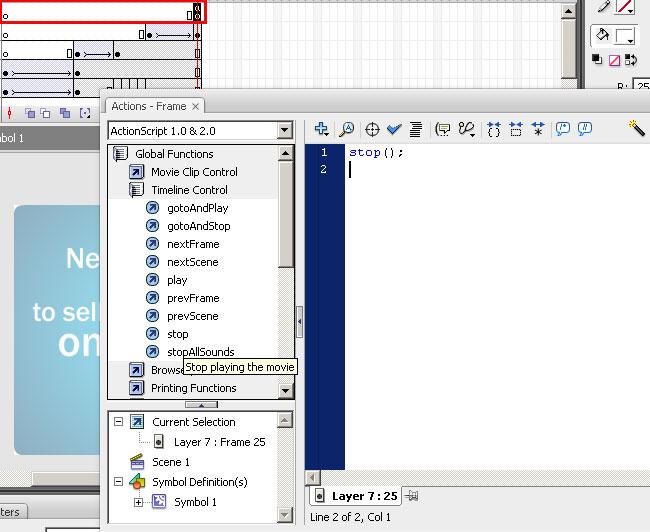Open the stroke color swatch
The height and width of the screenshot is (532, 650).
[x=625, y=7]
